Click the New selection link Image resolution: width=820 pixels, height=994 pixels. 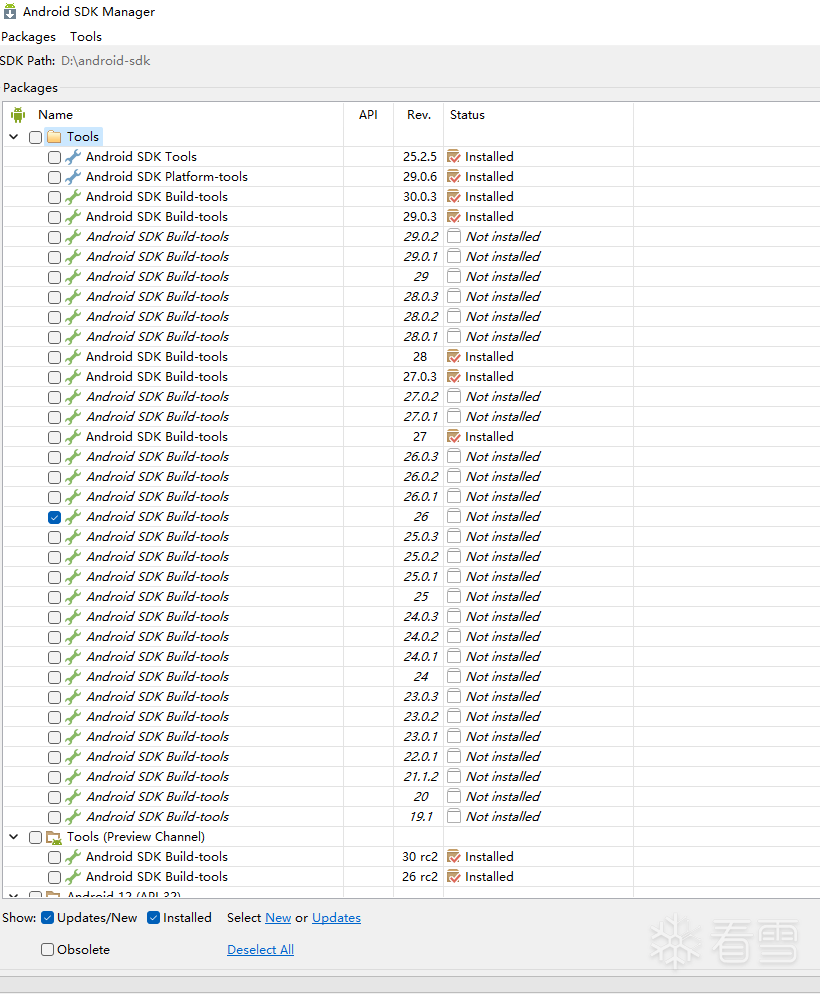(x=278, y=918)
